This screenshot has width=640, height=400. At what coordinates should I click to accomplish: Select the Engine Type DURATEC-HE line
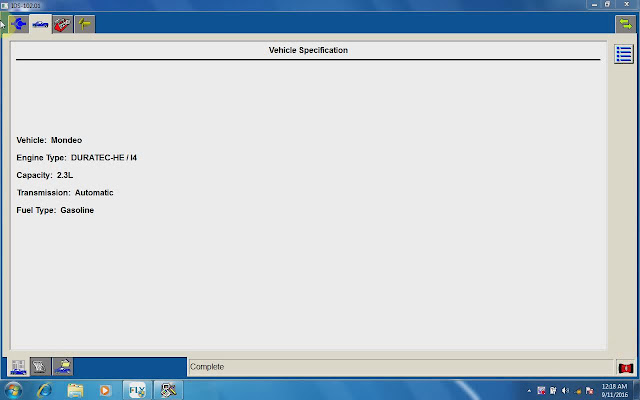(x=76, y=158)
